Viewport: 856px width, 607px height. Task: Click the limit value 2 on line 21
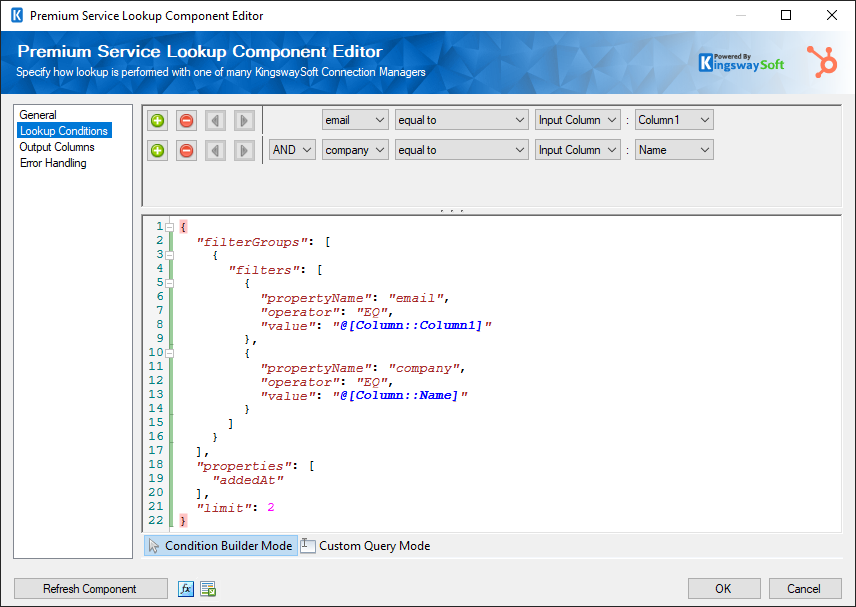click(x=271, y=508)
